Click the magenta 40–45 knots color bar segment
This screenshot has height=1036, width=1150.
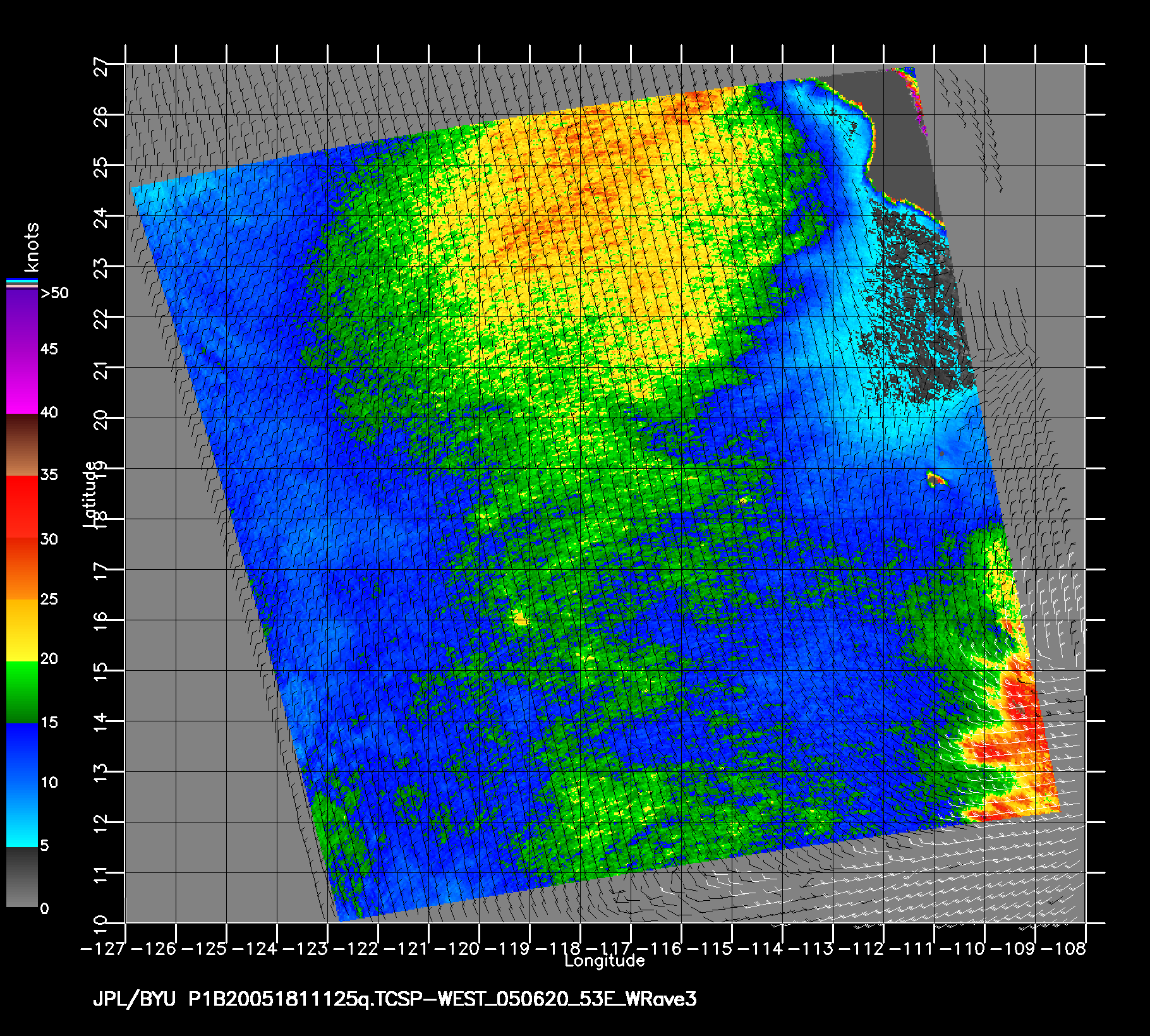pyautogui.click(x=21, y=383)
